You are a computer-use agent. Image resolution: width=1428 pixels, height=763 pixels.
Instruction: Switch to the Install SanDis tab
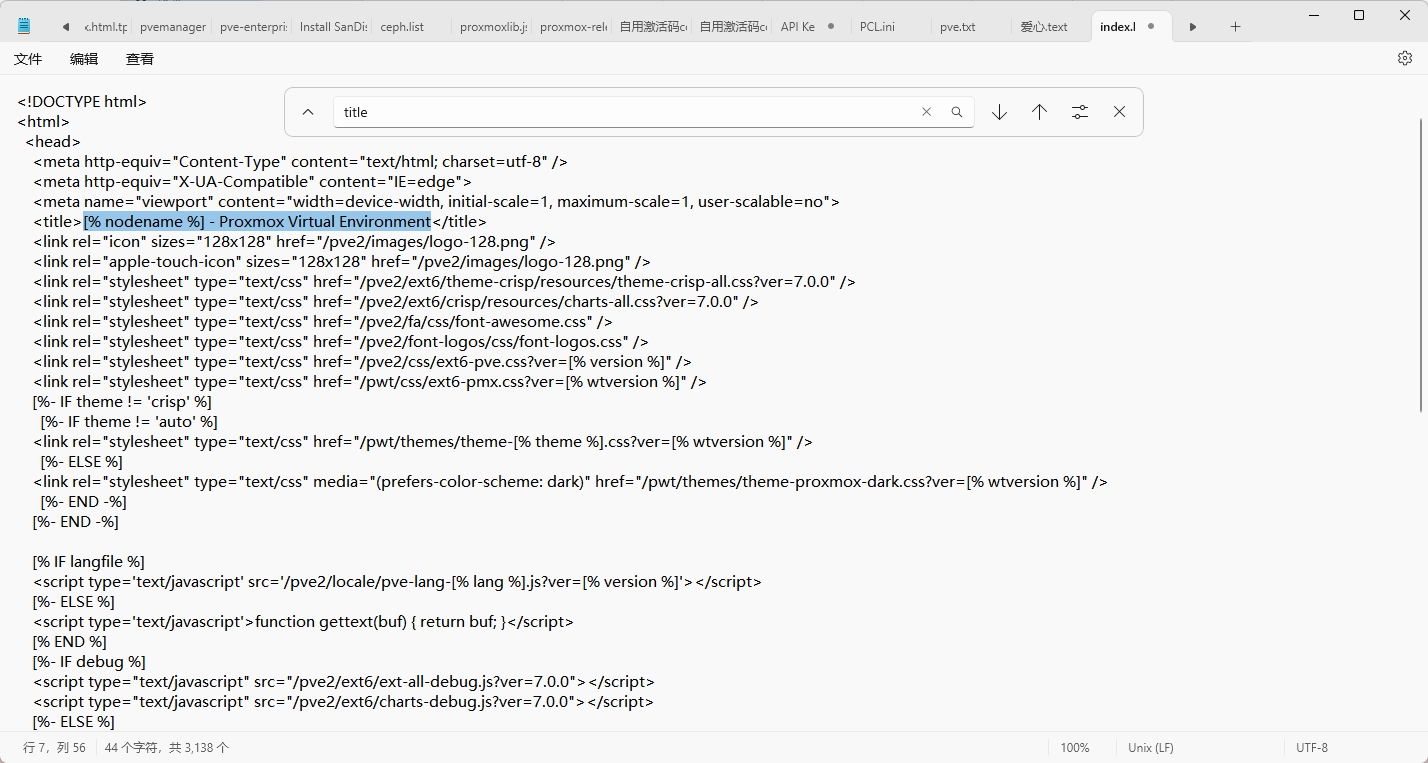point(332,27)
